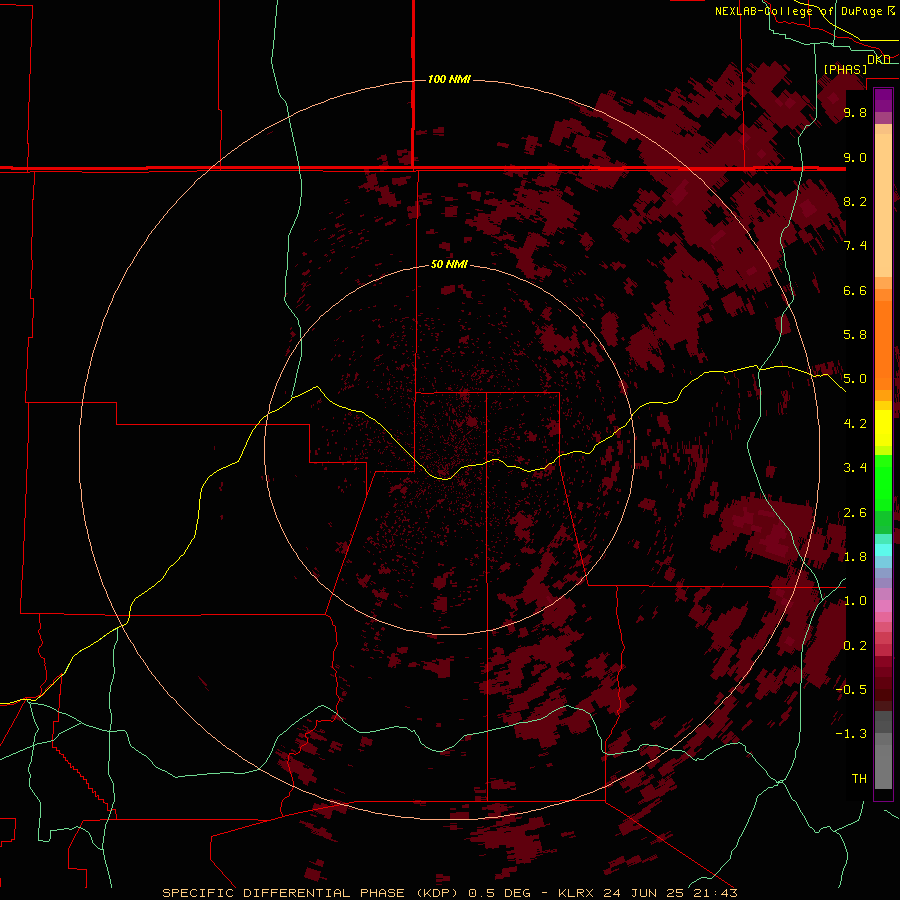Click the 6.6 value on the color scale
Viewport: 900px width, 900px height.
click(x=855, y=290)
